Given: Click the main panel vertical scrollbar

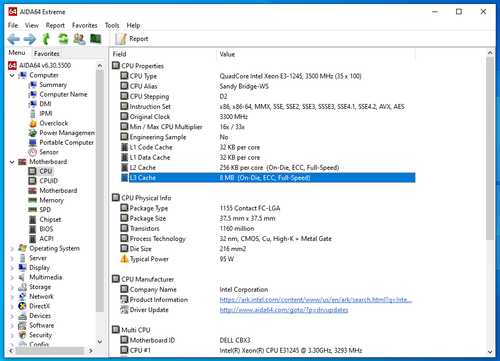Looking at the screenshot, I should click(490, 148).
